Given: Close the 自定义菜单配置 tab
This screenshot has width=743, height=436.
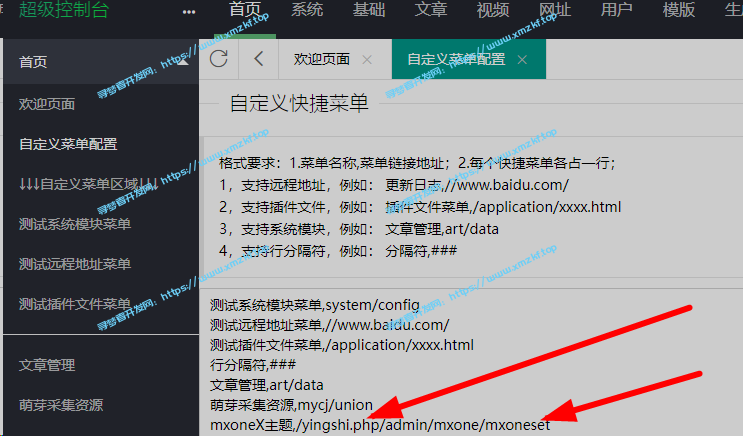Looking at the screenshot, I should (x=522, y=60).
